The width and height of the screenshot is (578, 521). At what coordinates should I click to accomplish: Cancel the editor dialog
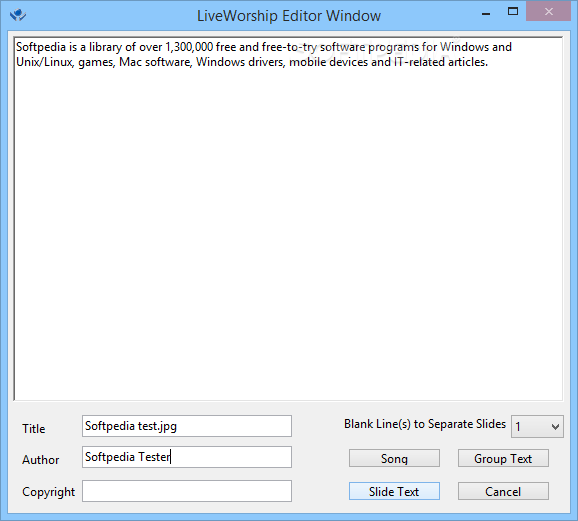pos(503,492)
